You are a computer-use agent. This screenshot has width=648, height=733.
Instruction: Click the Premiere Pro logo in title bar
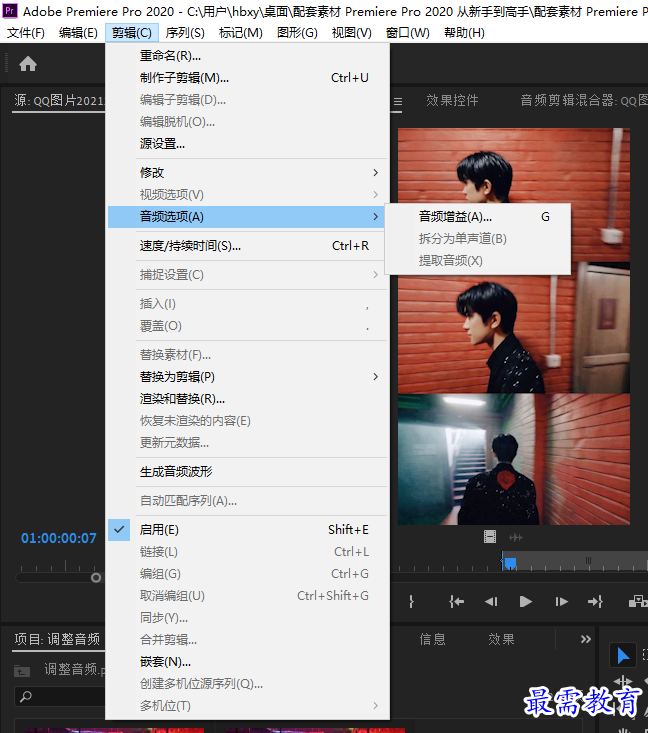pos(10,11)
